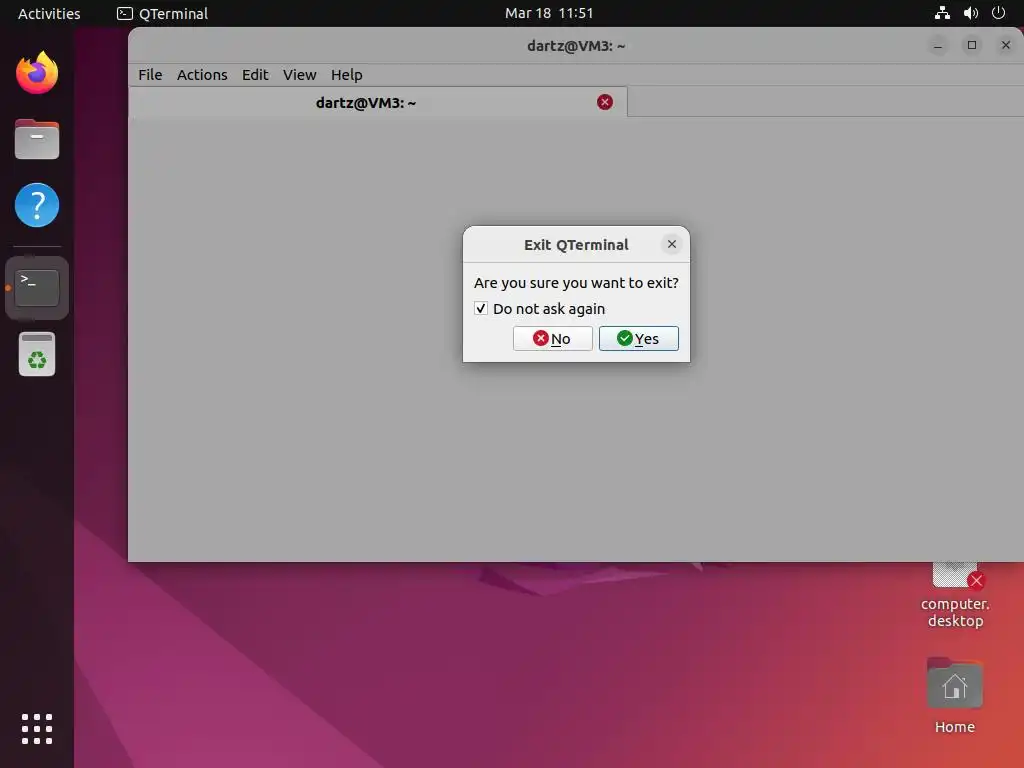This screenshot has width=1024, height=768.
Task: Uncheck the Do not ask again checkbox
Action: click(x=481, y=308)
